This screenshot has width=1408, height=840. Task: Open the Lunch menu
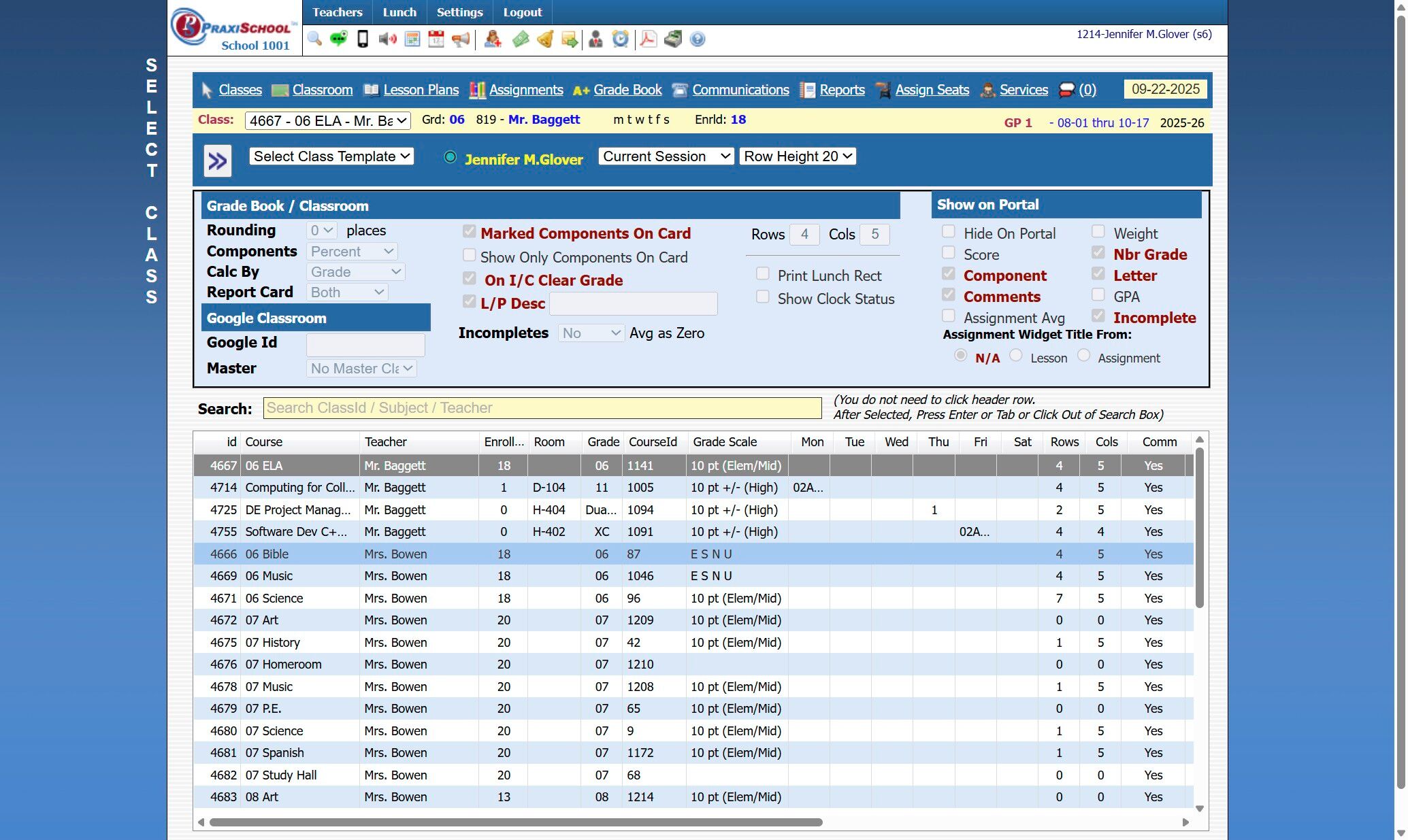(x=399, y=12)
